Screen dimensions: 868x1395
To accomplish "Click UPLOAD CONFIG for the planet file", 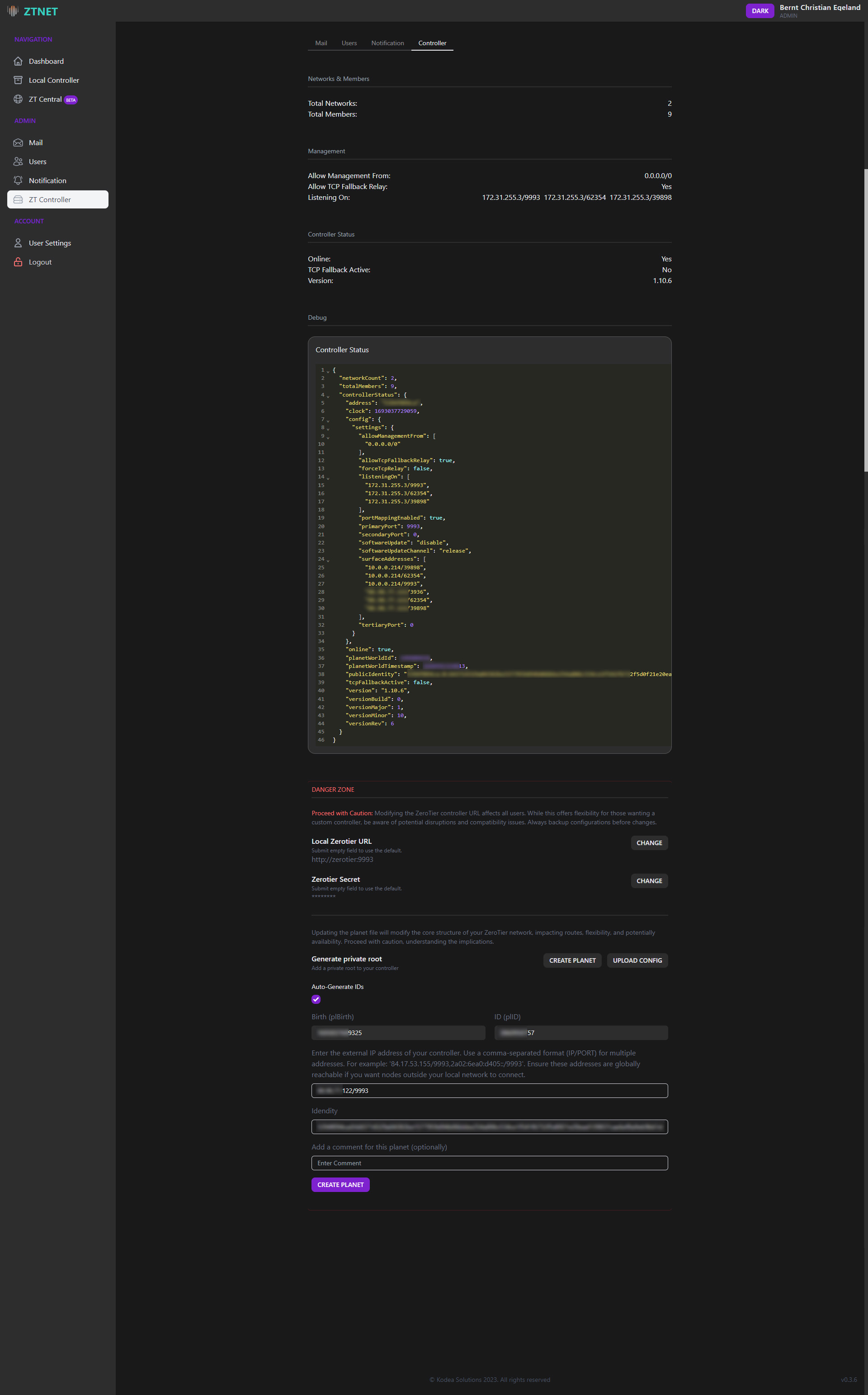I will click(637, 960).
